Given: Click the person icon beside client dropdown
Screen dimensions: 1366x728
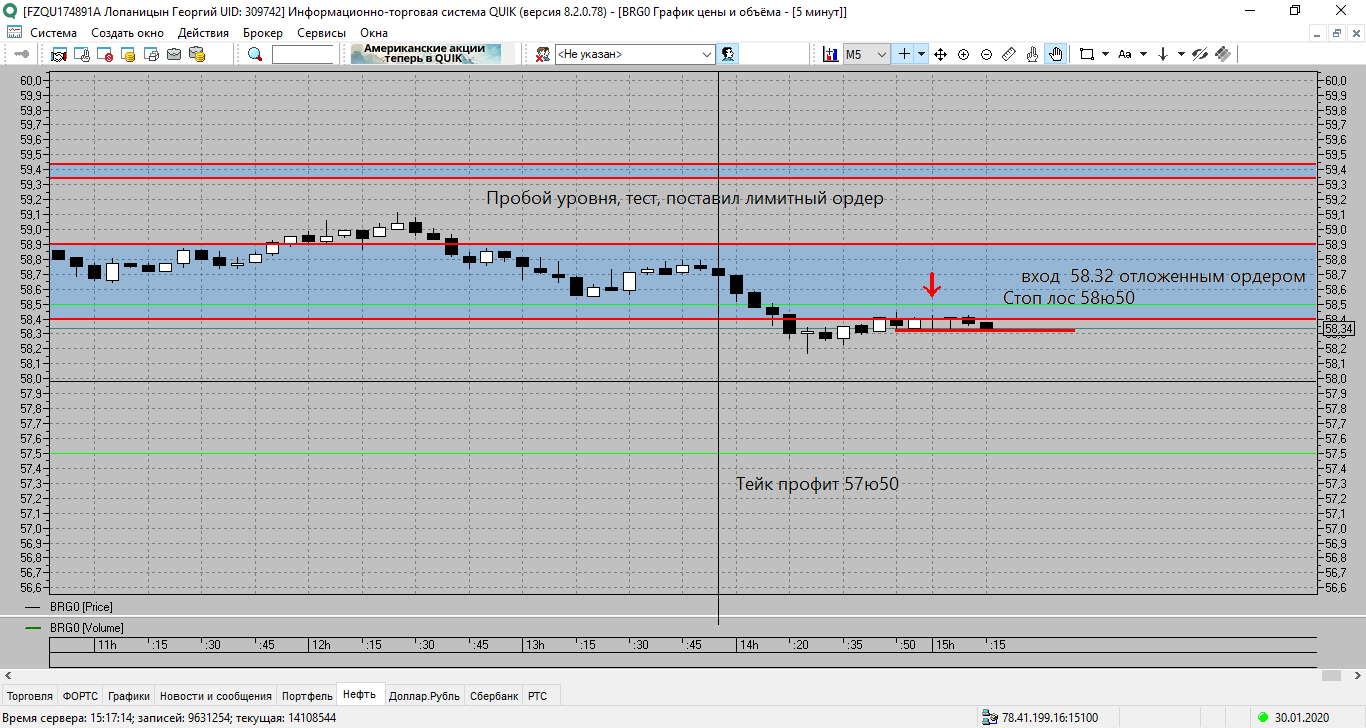Looking at the screenshot, I should [729, 54].
